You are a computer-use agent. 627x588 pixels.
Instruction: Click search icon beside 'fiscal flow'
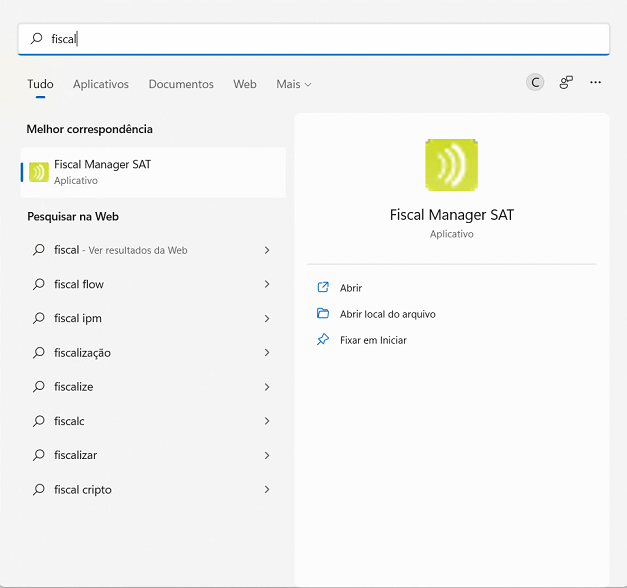point(39,284)
